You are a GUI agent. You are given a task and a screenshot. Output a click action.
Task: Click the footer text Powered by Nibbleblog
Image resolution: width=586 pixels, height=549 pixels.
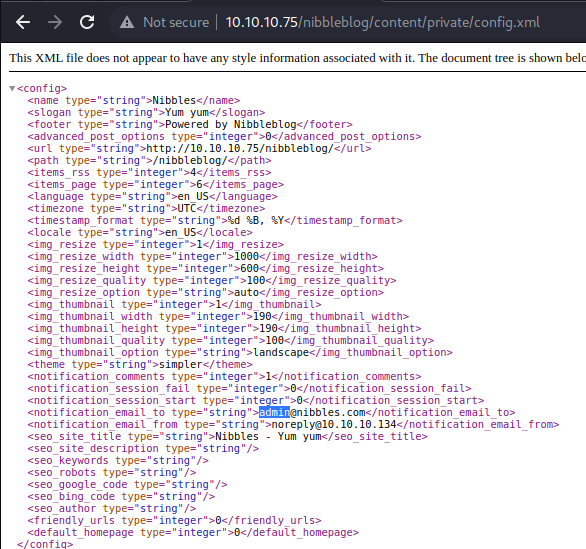[x=231, y=124]
